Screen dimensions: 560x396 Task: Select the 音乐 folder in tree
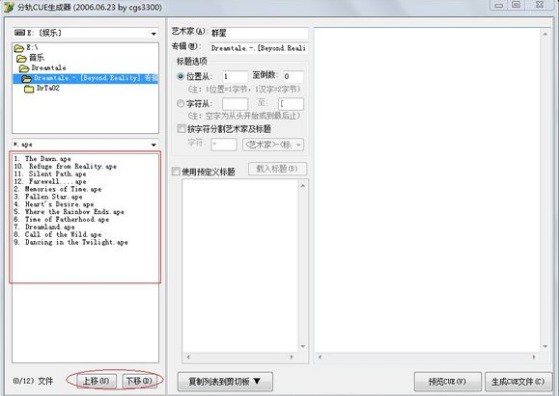37,57
